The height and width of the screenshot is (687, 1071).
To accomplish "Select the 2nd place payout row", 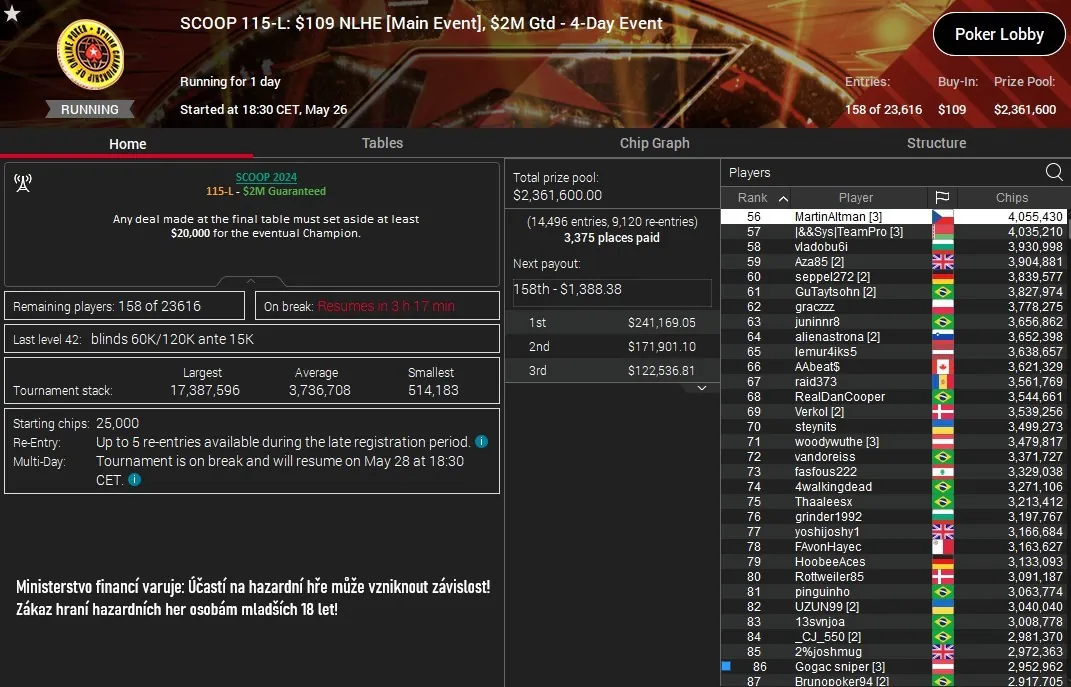I will [612, 346].
